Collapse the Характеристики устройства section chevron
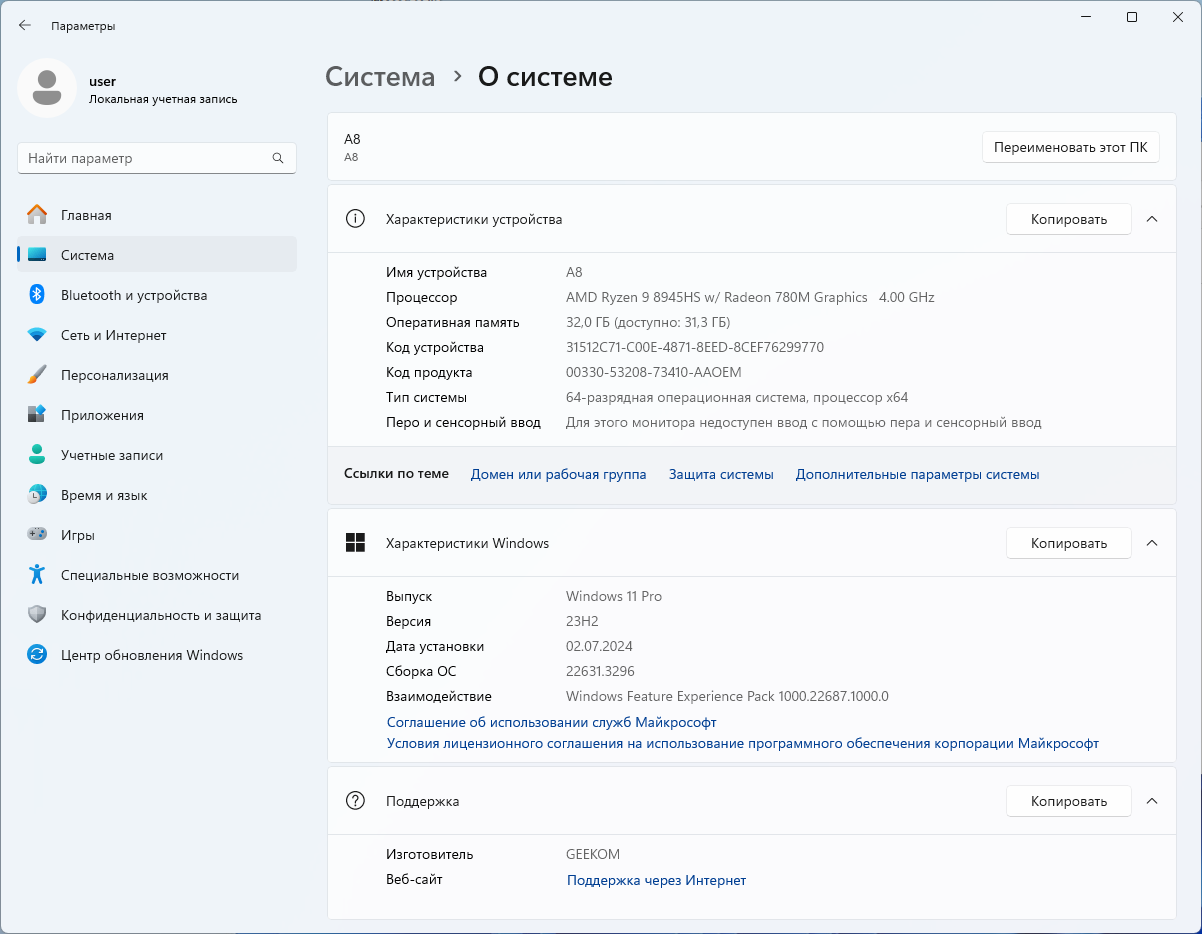This screenshot has height=934, width=1202. [x=1152, y=219]
